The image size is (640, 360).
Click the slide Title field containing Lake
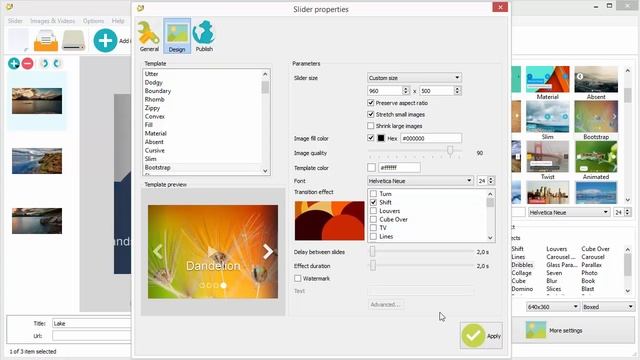tap(91, 323)
